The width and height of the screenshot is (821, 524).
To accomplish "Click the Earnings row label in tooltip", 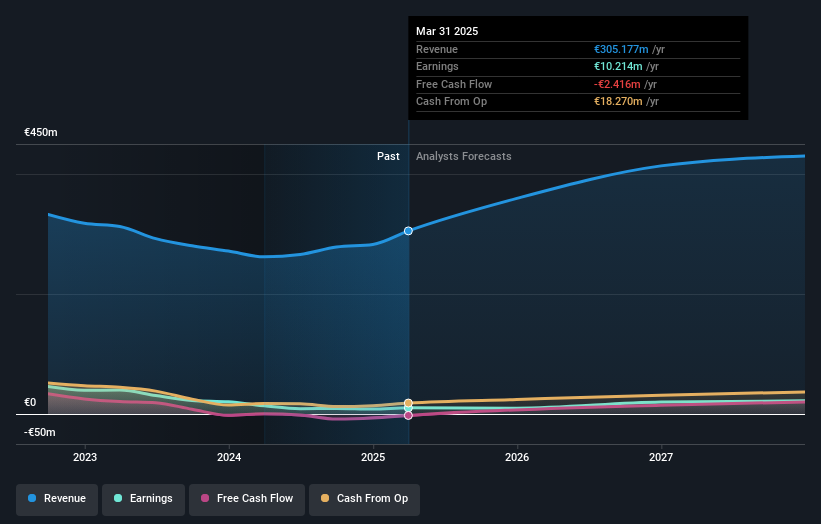I will [437, 66].
